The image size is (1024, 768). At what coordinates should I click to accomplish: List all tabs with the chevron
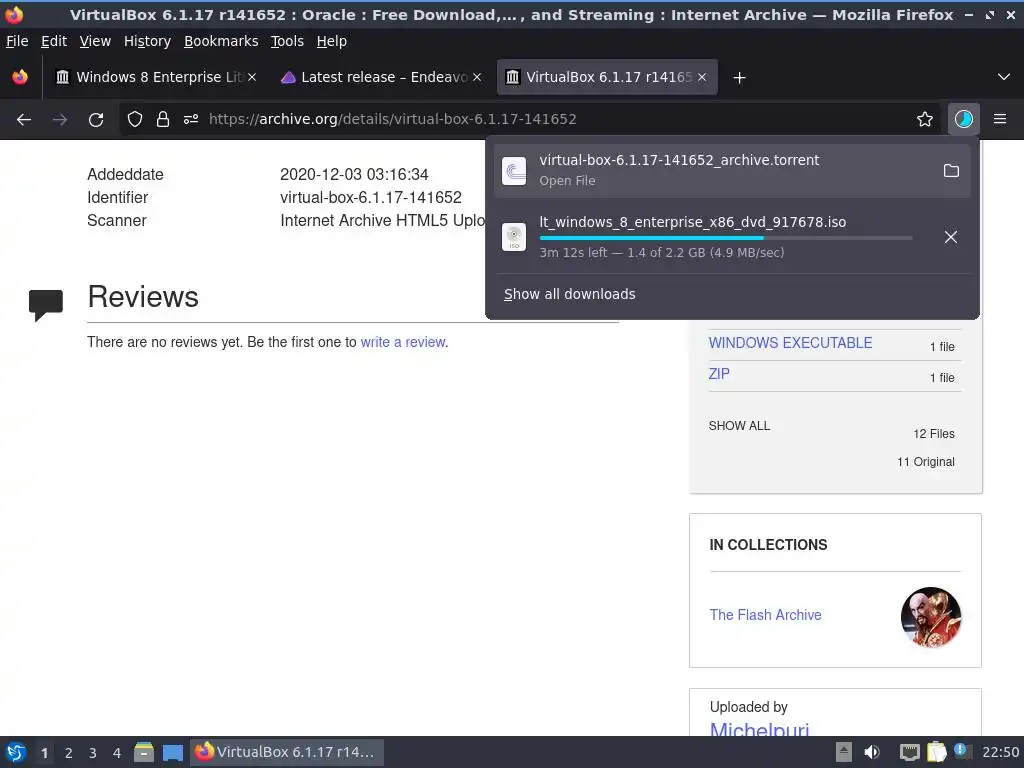(1004, 77)
